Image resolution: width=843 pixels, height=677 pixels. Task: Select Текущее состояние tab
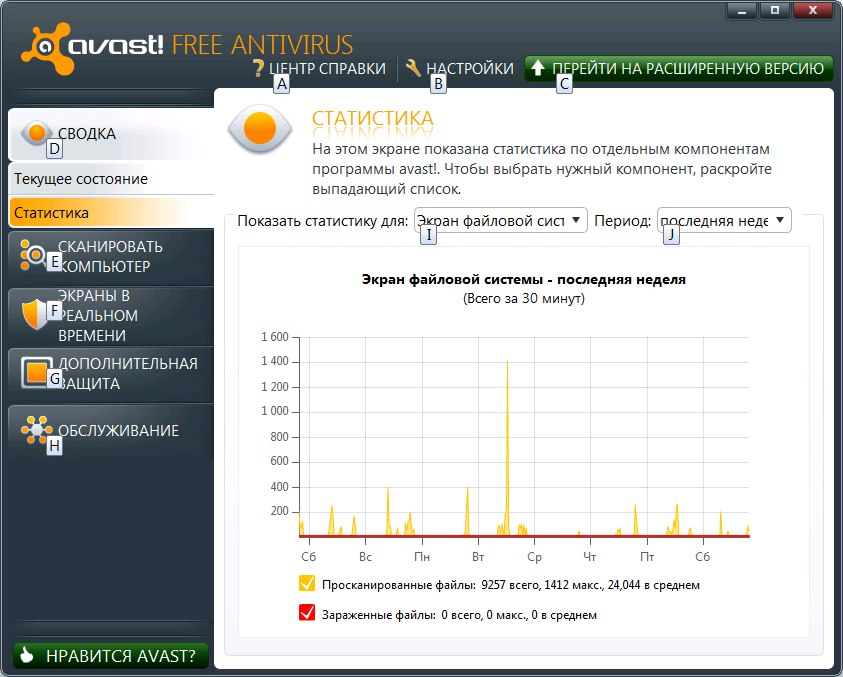[x=111, y=179]
